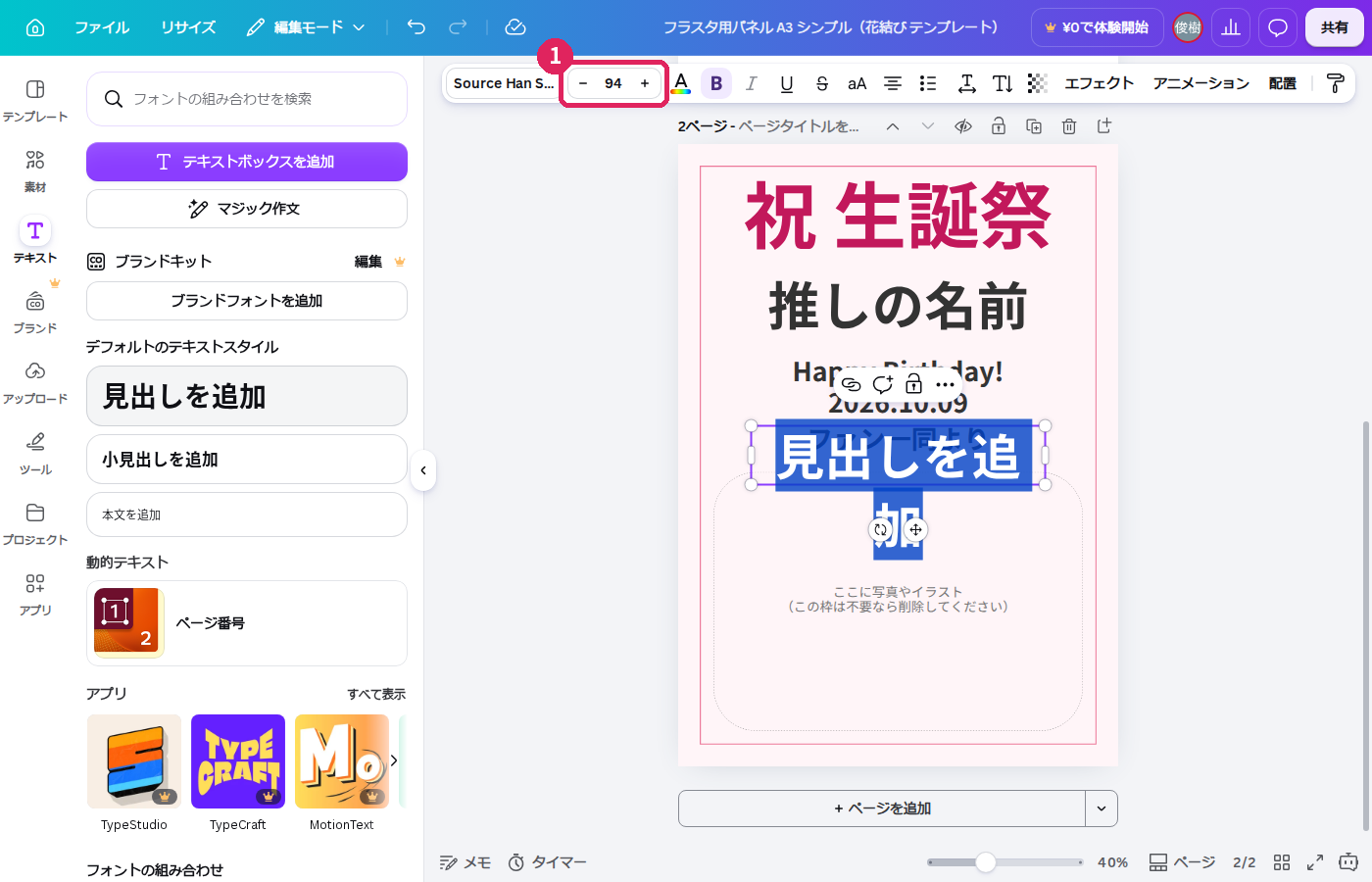Toggle uppercase aA formatting
This screenshot has width=1372, height=882.
pyautogui.click(x=857, y=83)
